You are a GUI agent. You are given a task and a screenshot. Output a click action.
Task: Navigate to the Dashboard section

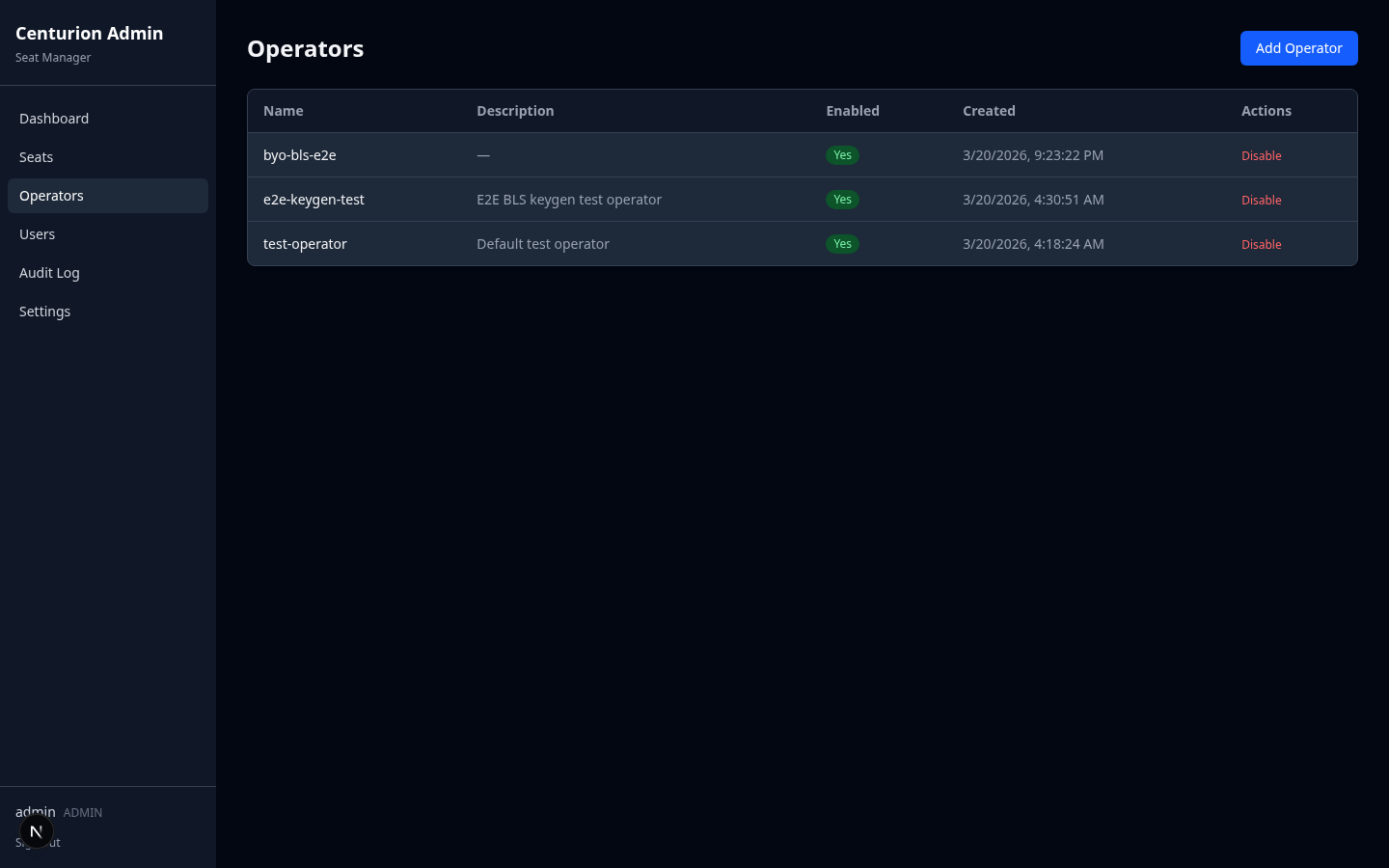pyautogui.click(x=54, y=118)
